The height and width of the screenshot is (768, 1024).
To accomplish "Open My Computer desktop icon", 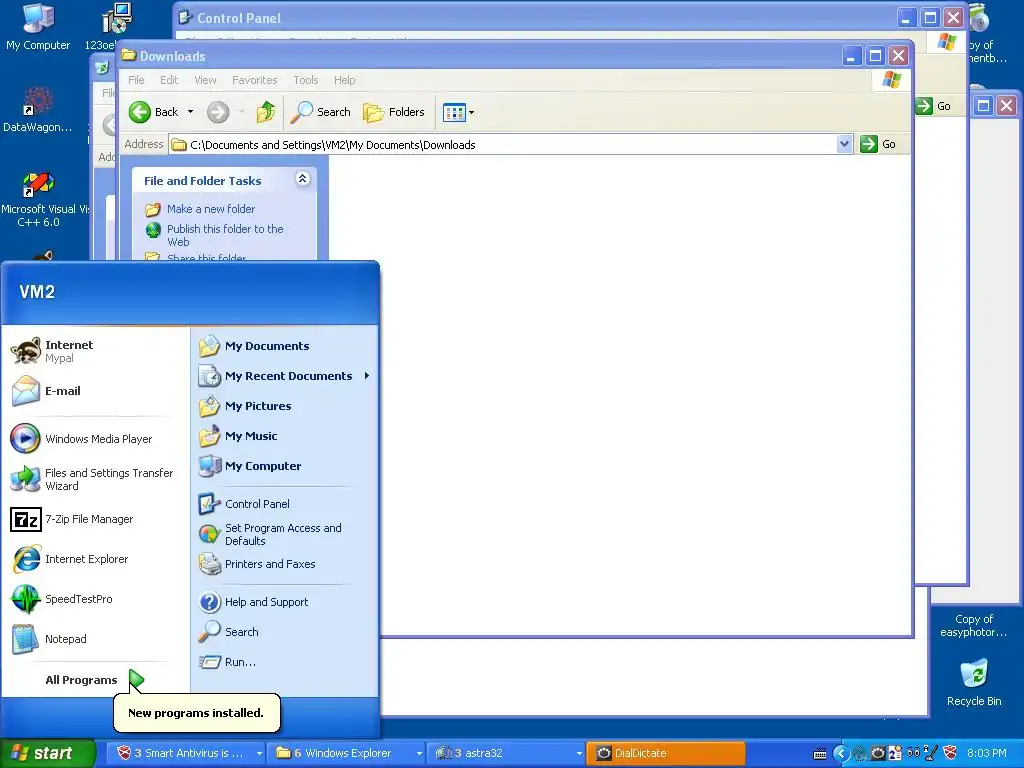I will (x=38, y=27).
